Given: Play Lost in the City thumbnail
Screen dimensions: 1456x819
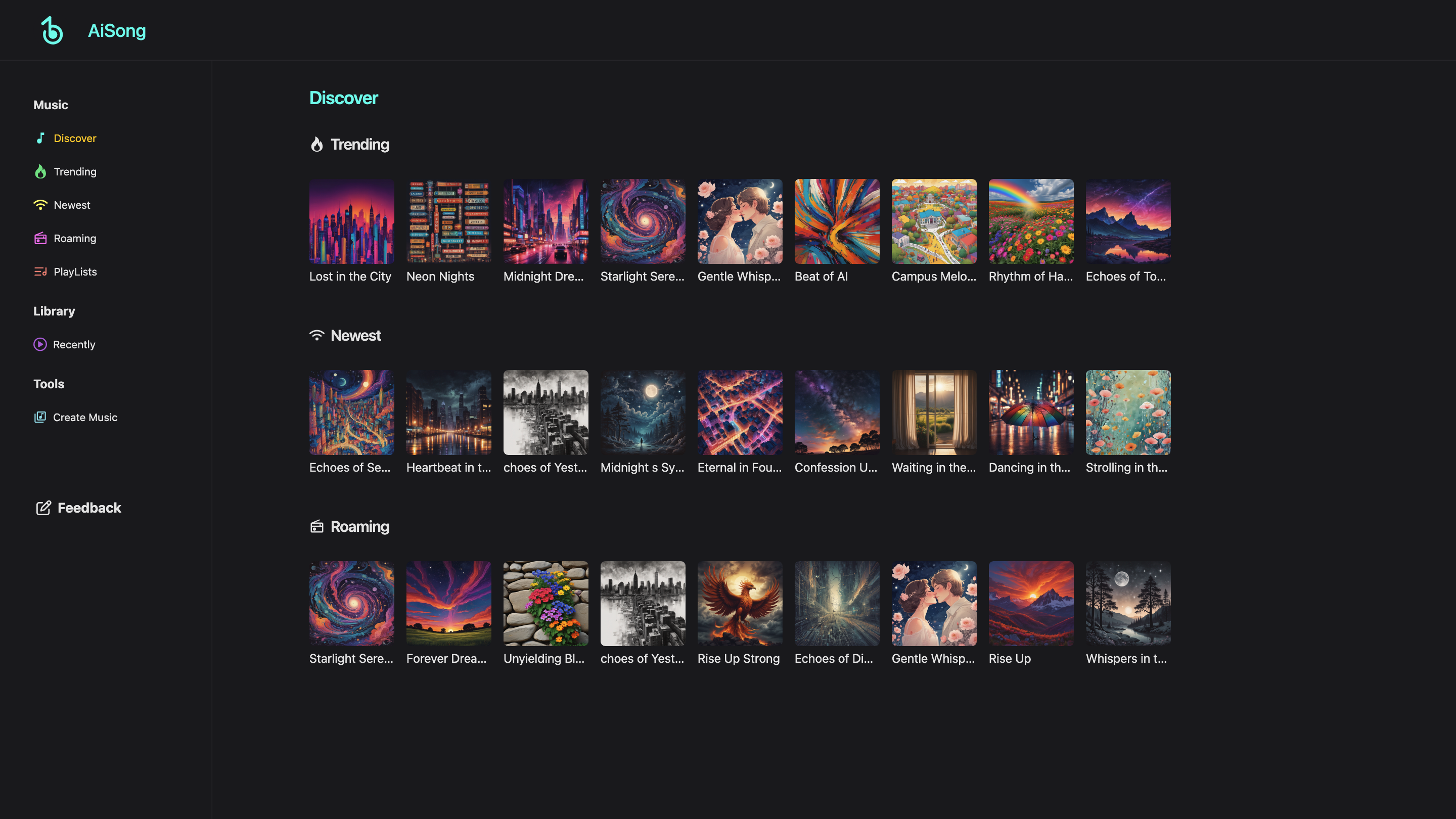Looking at the screenshot, I should coord(351,221).
